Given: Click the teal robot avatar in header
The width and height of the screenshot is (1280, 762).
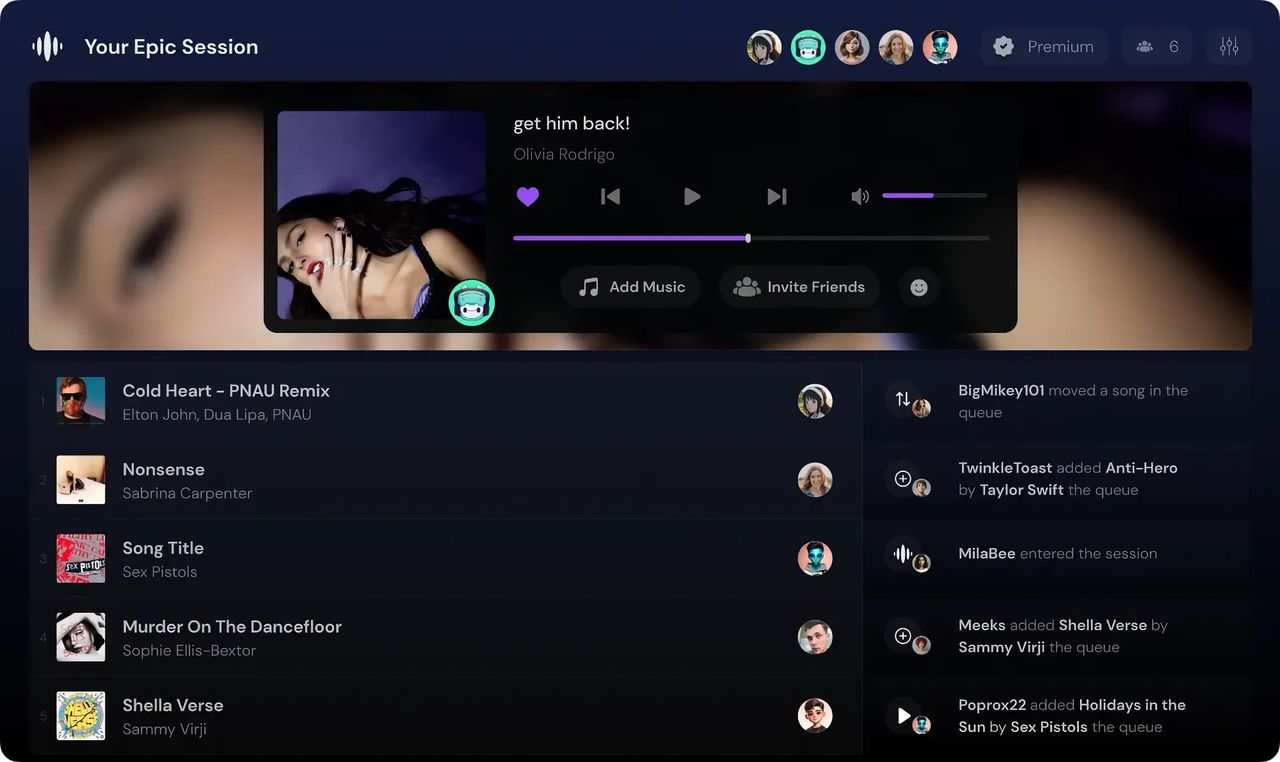Looking at the screenshot, I should tap(808, 47).
